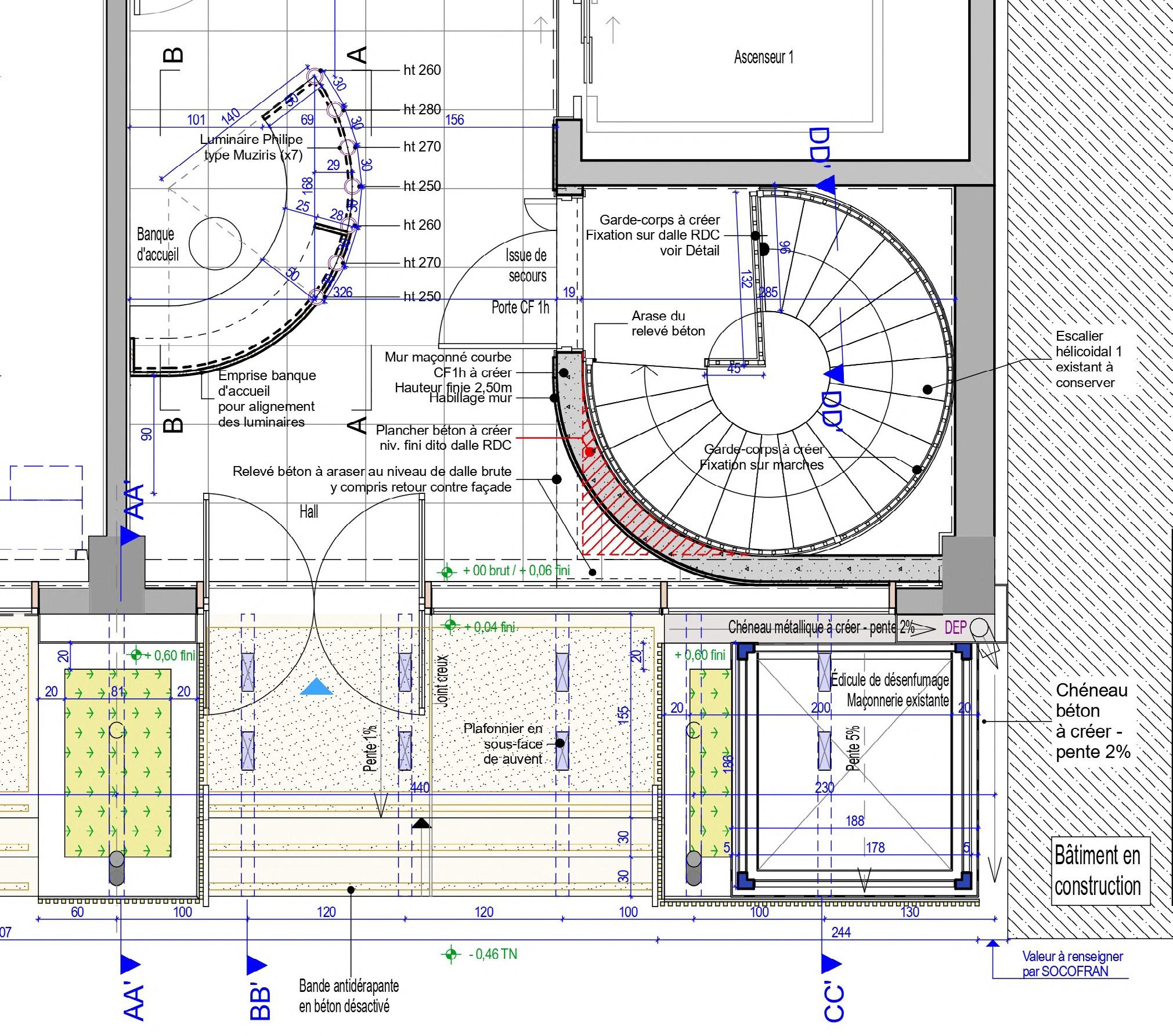Click the 'DEP' downpipe label
1173x1036 pixels.
(955, 627)
